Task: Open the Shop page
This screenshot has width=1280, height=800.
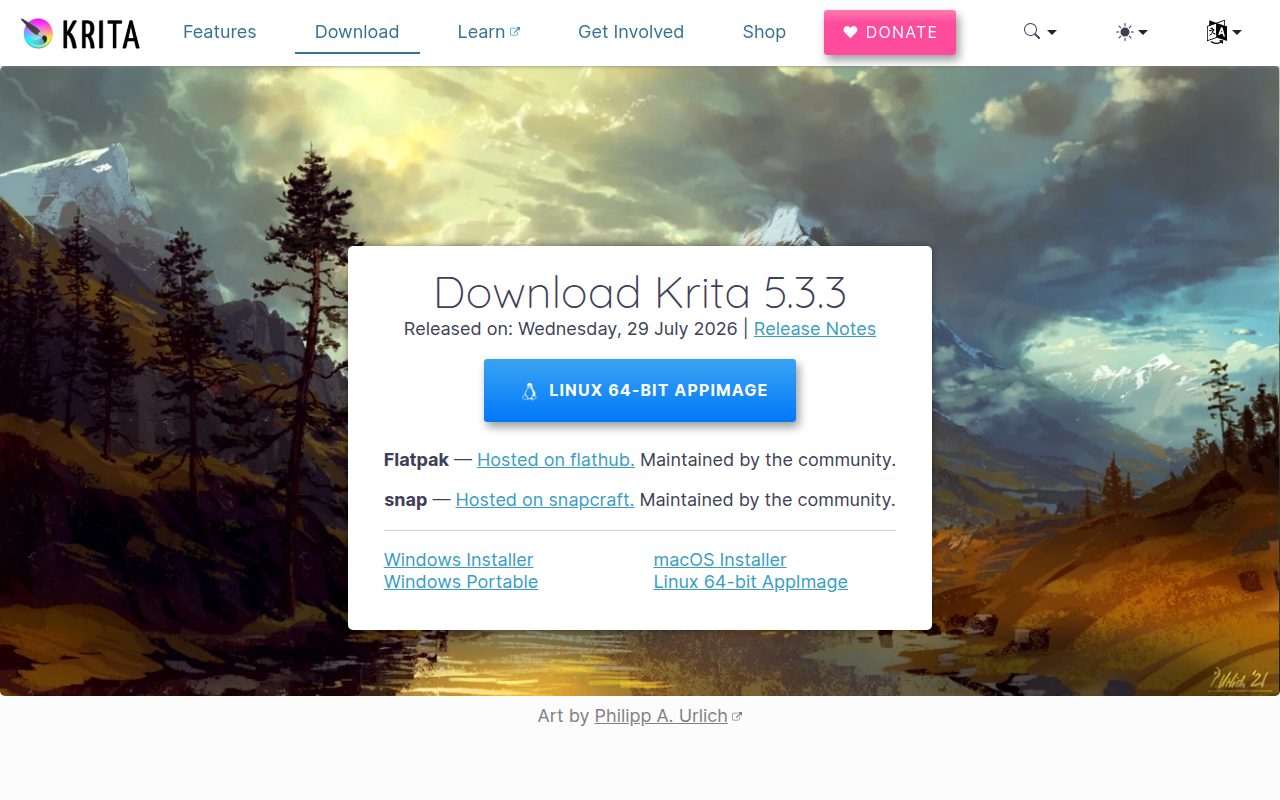Action: [764, 32]
